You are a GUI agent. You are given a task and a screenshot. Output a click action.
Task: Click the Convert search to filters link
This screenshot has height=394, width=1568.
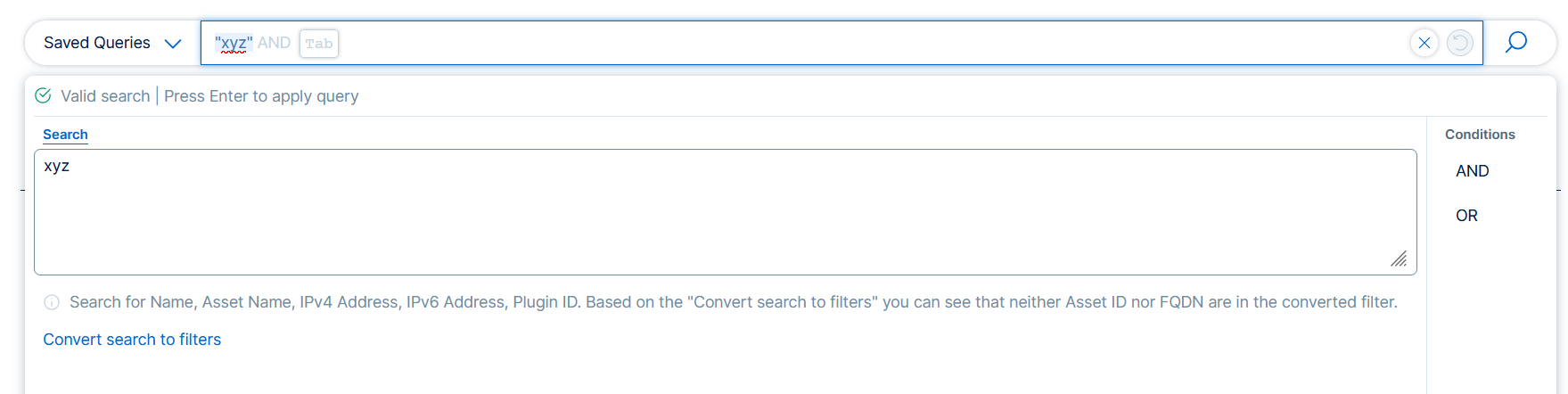coord(132,340)
